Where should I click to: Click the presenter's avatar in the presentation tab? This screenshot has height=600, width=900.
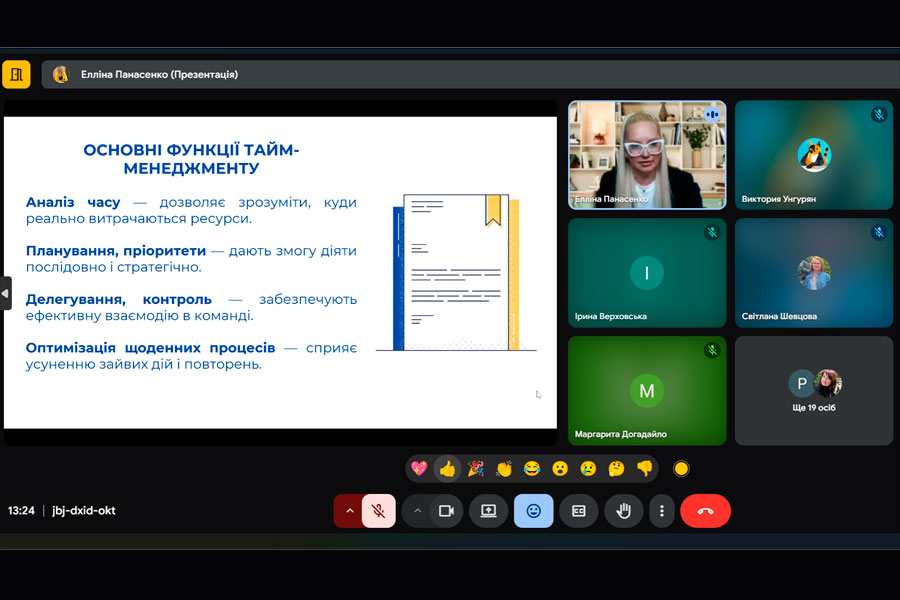tap(61, 74)
